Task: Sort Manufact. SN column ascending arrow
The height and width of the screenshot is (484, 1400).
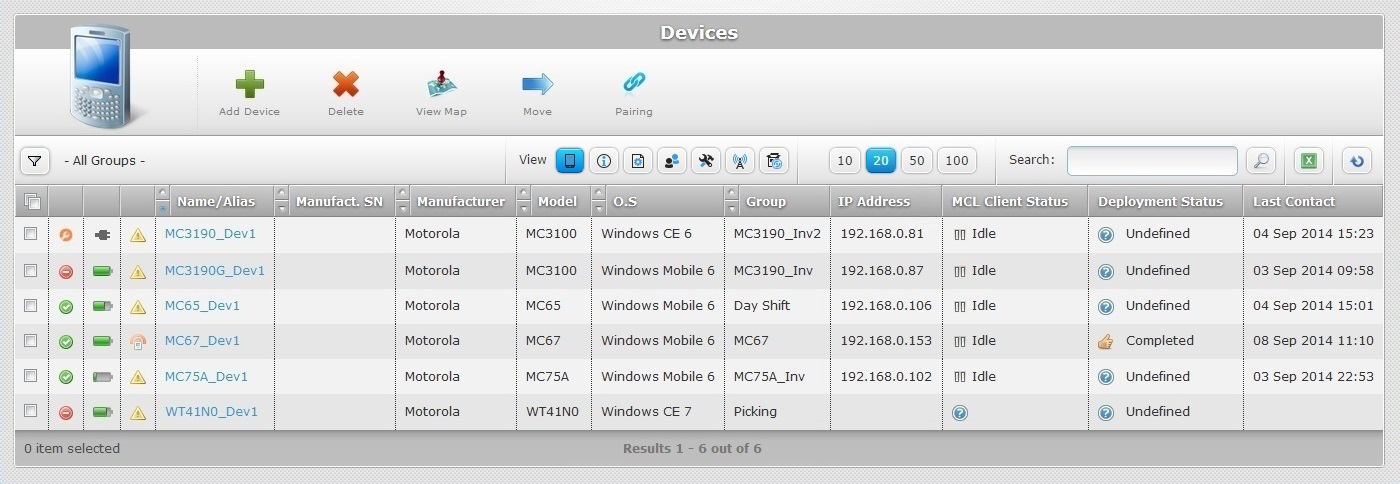Action: [281, 193]
